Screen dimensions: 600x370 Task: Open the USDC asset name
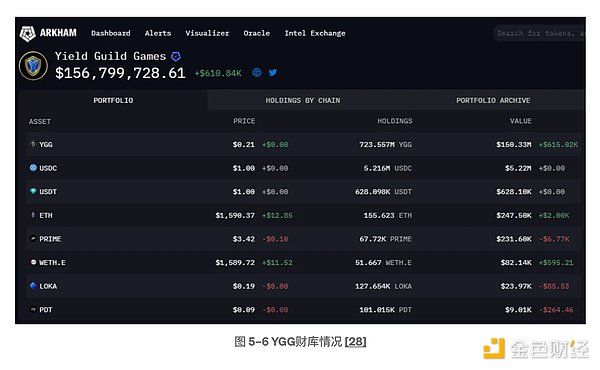pyautogui.click(x=48, y=168)
